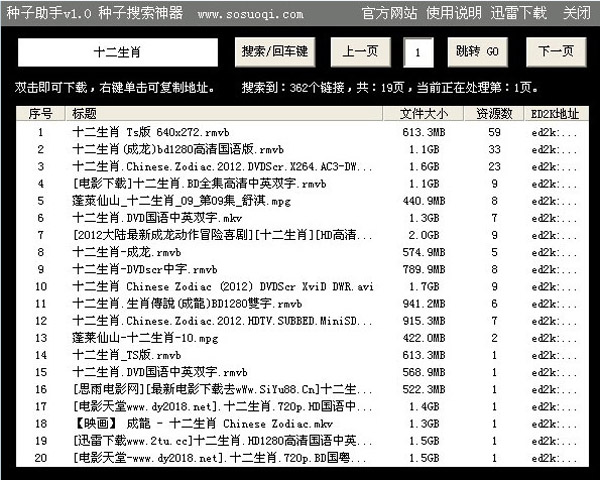
Task: Click the 迅雷下载 link
Action: tap(518, 13)
